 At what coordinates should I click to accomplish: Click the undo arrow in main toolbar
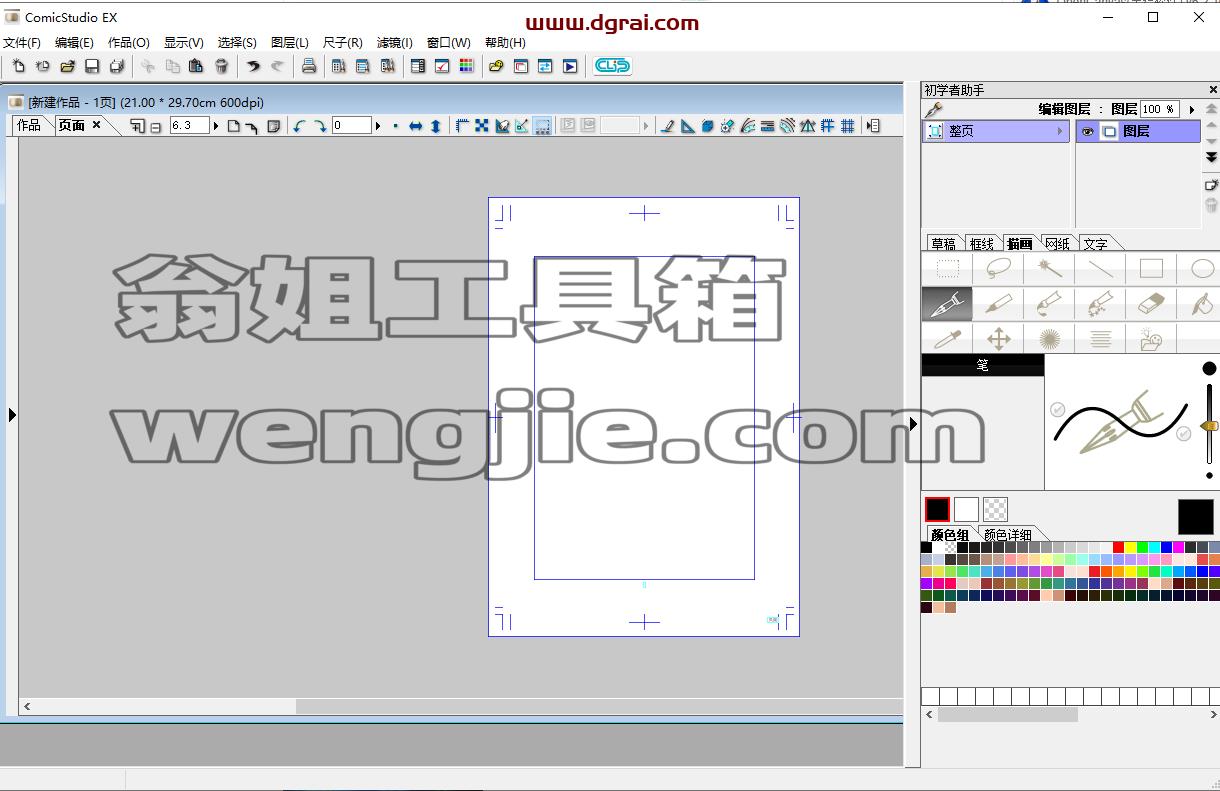click(253, 66)
